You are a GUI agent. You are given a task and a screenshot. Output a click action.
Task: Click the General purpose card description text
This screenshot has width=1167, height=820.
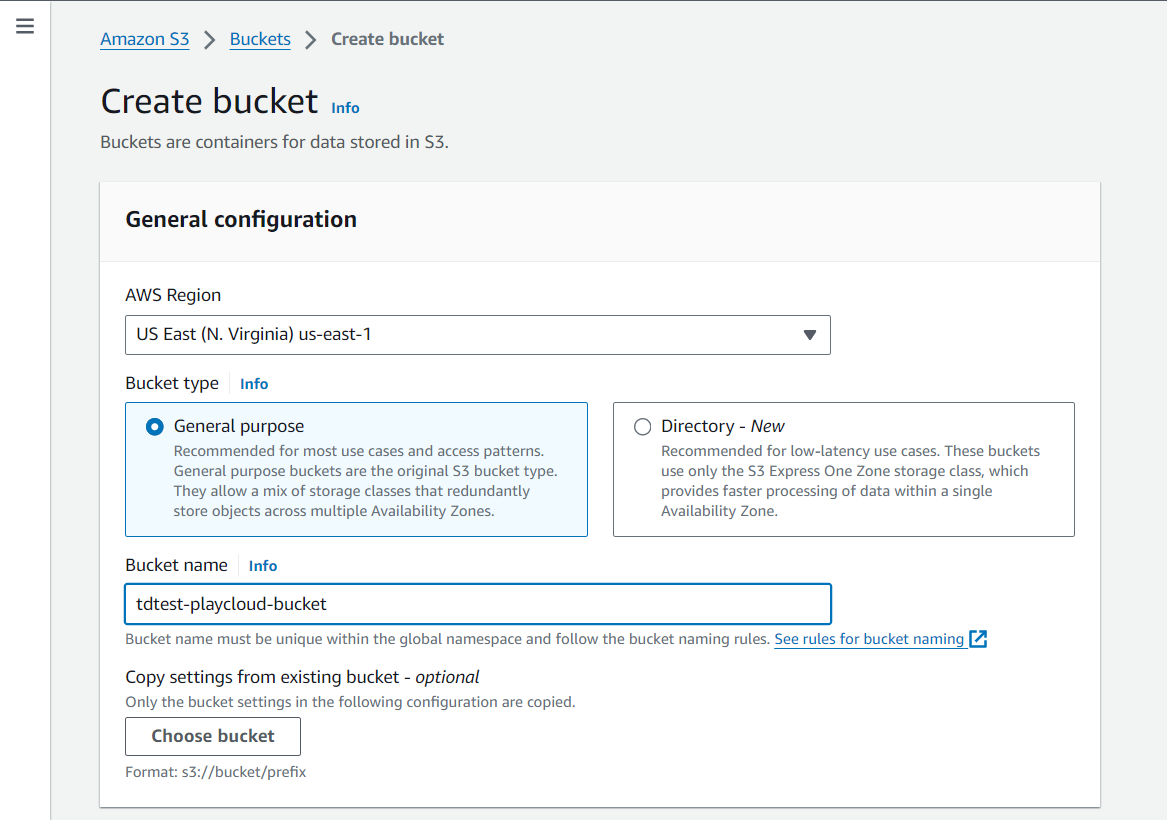(x=358, y=481)
